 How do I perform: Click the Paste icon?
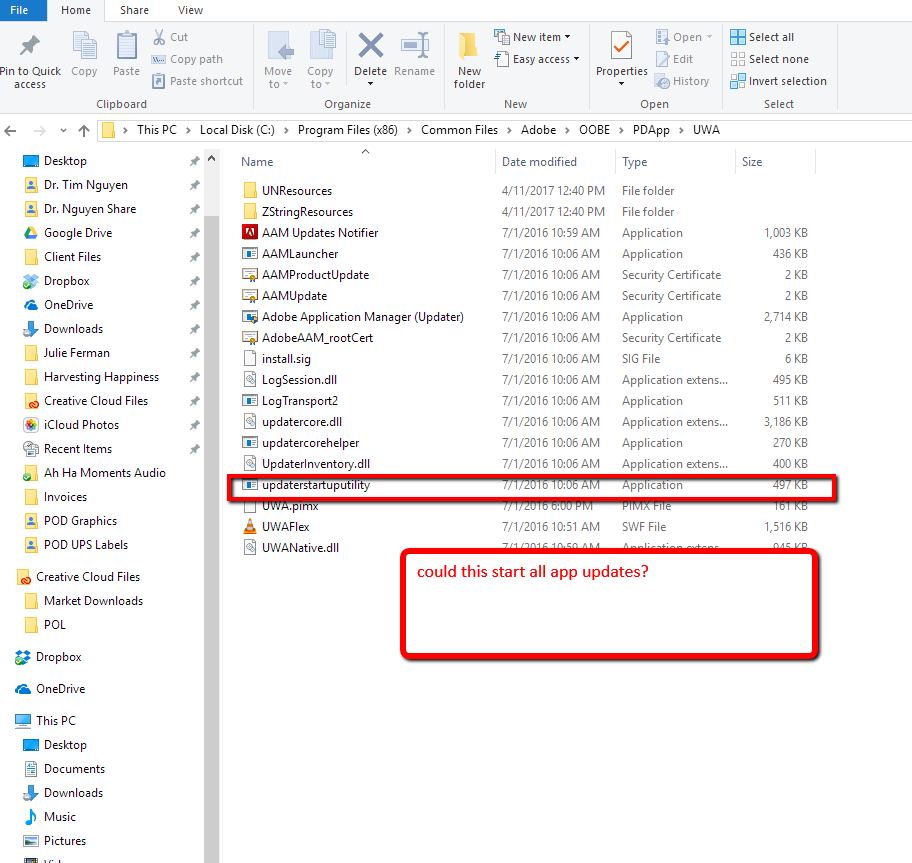pyautogui.click(x=125, y=55)
